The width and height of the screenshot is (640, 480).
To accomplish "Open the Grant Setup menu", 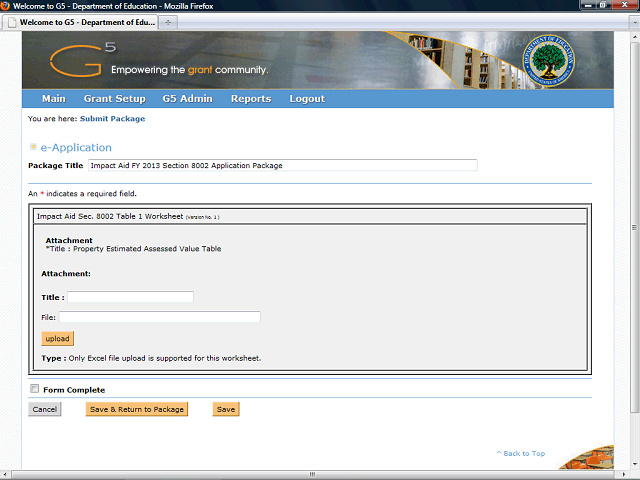I will pos(114,98).
